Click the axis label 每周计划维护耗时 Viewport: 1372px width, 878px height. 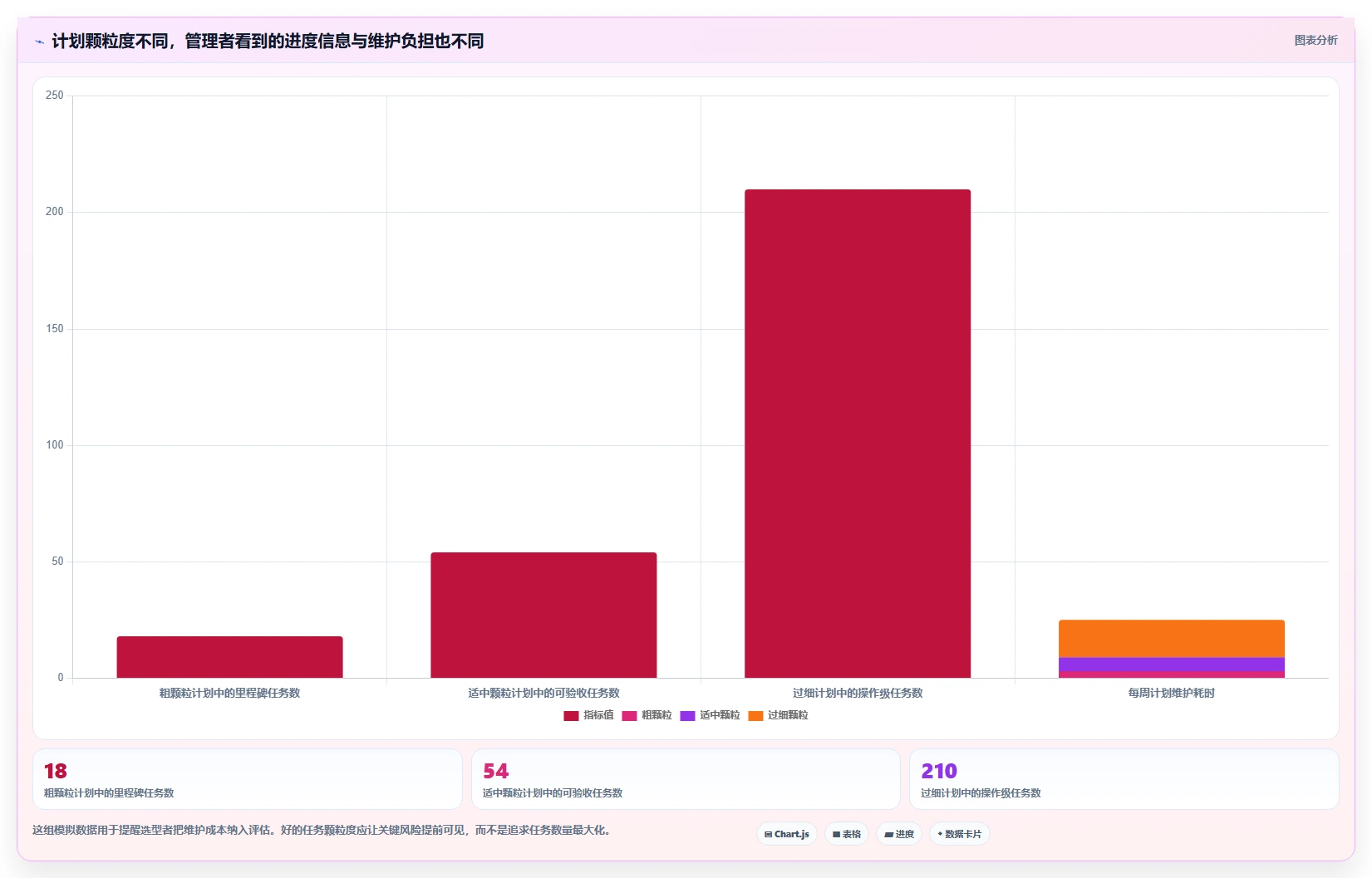point(1172,693)
